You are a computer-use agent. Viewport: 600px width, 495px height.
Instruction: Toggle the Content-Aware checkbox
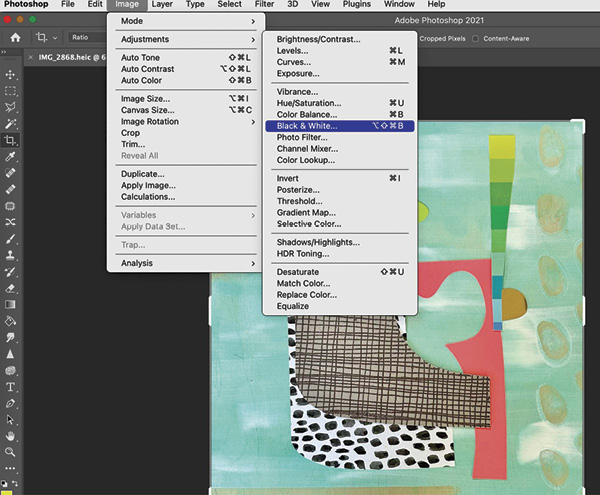point(475,39)
